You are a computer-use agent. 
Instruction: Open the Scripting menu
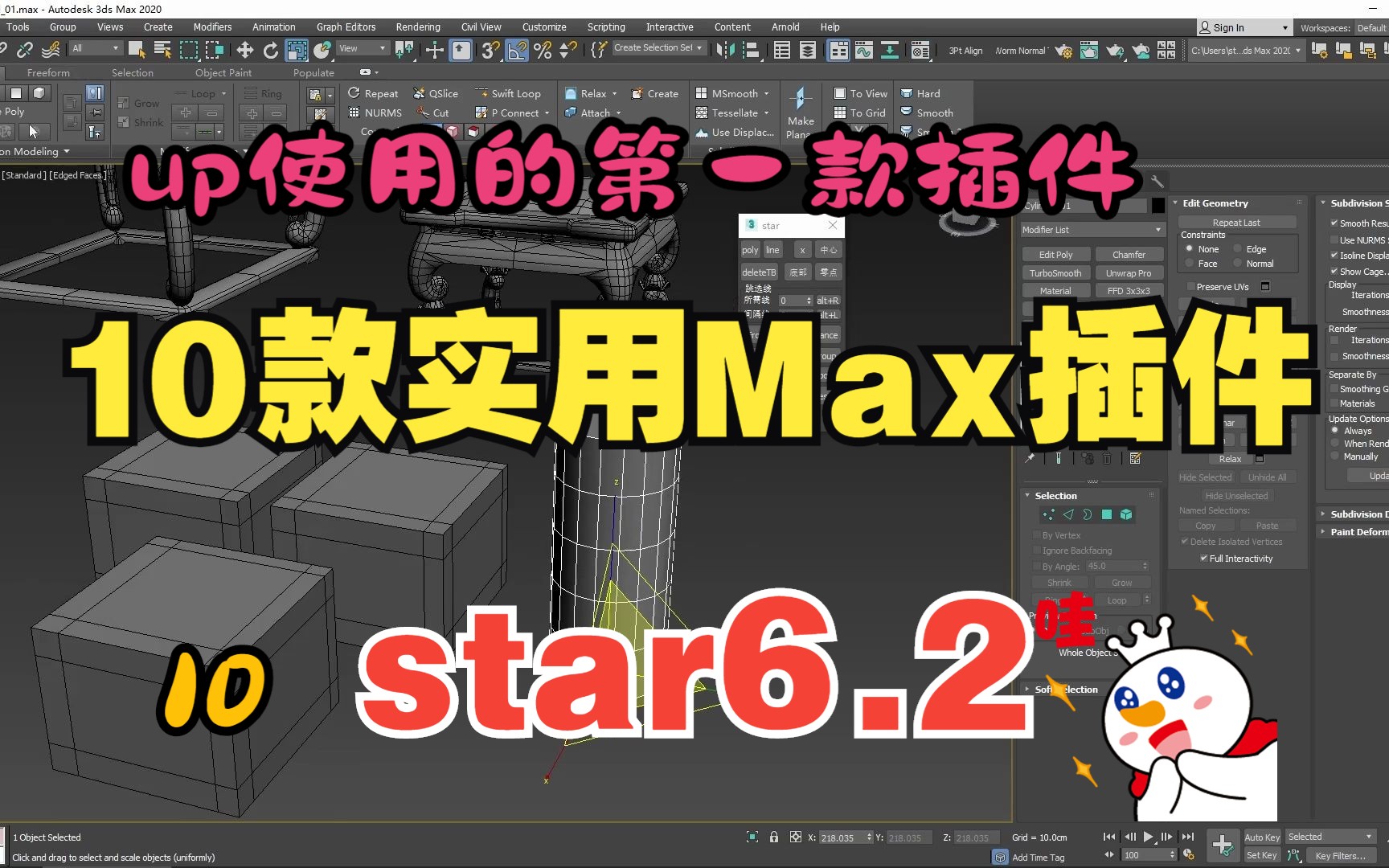coord(606,27)
